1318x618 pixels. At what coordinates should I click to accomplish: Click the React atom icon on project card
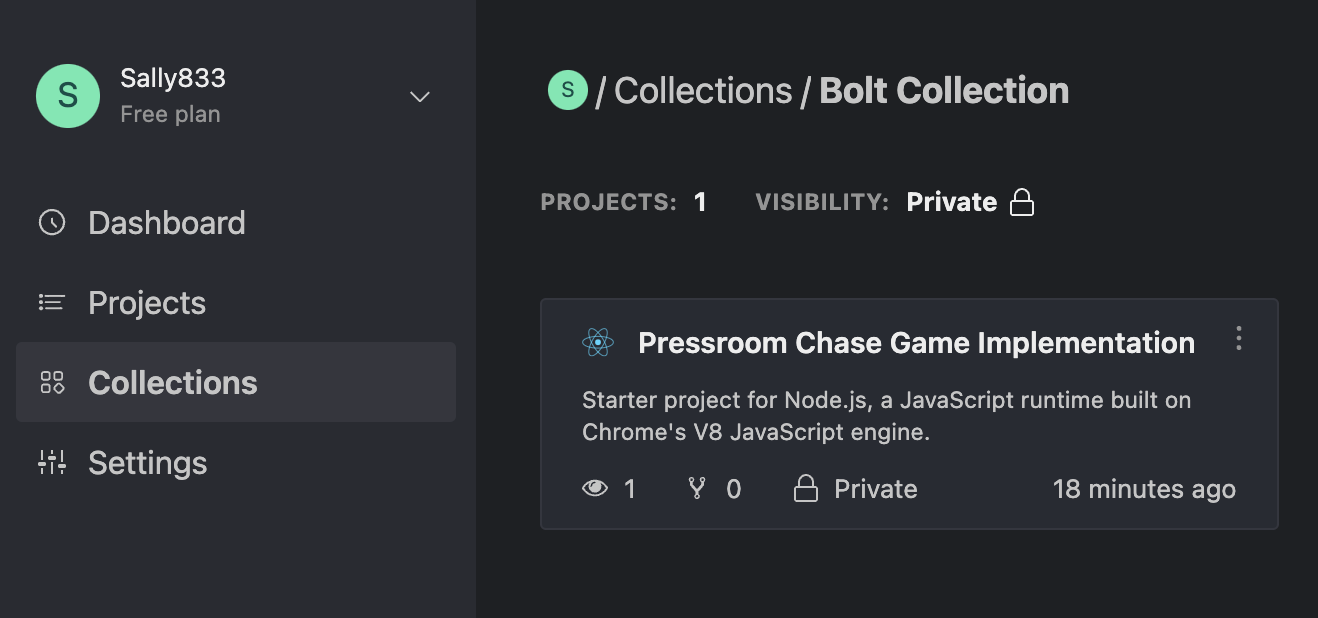tap(598, 343)
